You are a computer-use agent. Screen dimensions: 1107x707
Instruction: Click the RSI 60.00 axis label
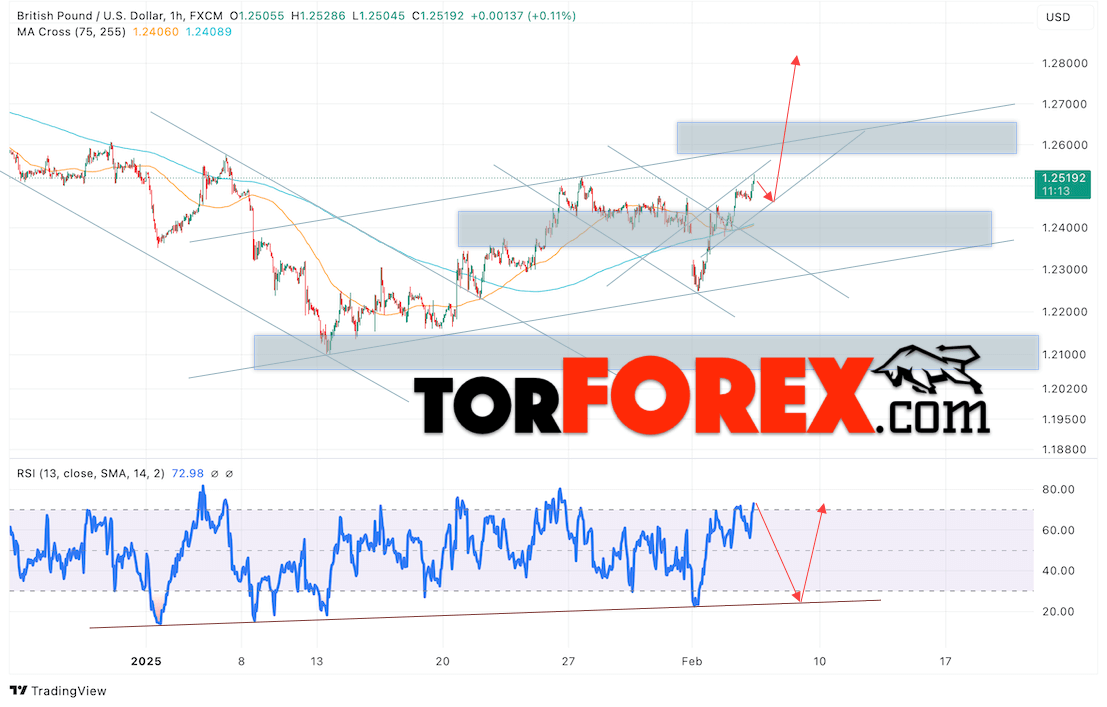pos(1058,530)
